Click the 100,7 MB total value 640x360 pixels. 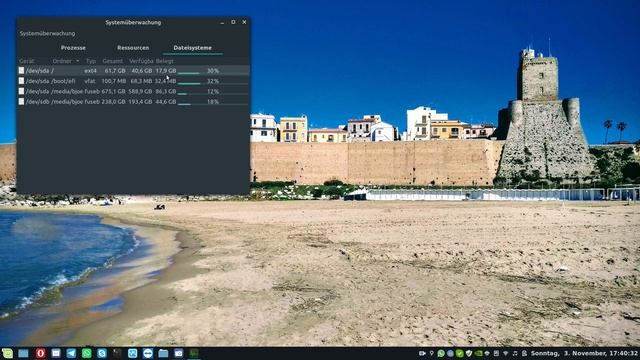[113, 81]
